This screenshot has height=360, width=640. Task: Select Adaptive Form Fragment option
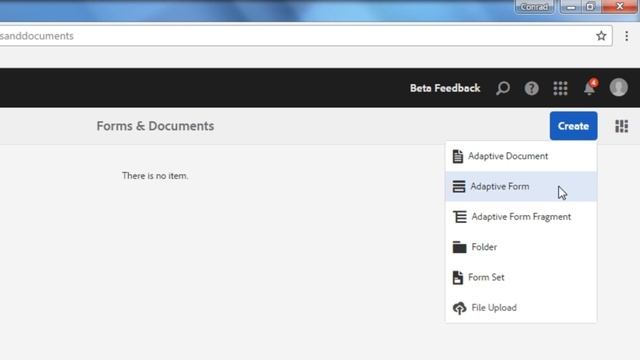pyautogui.click(x=521, y=216)
